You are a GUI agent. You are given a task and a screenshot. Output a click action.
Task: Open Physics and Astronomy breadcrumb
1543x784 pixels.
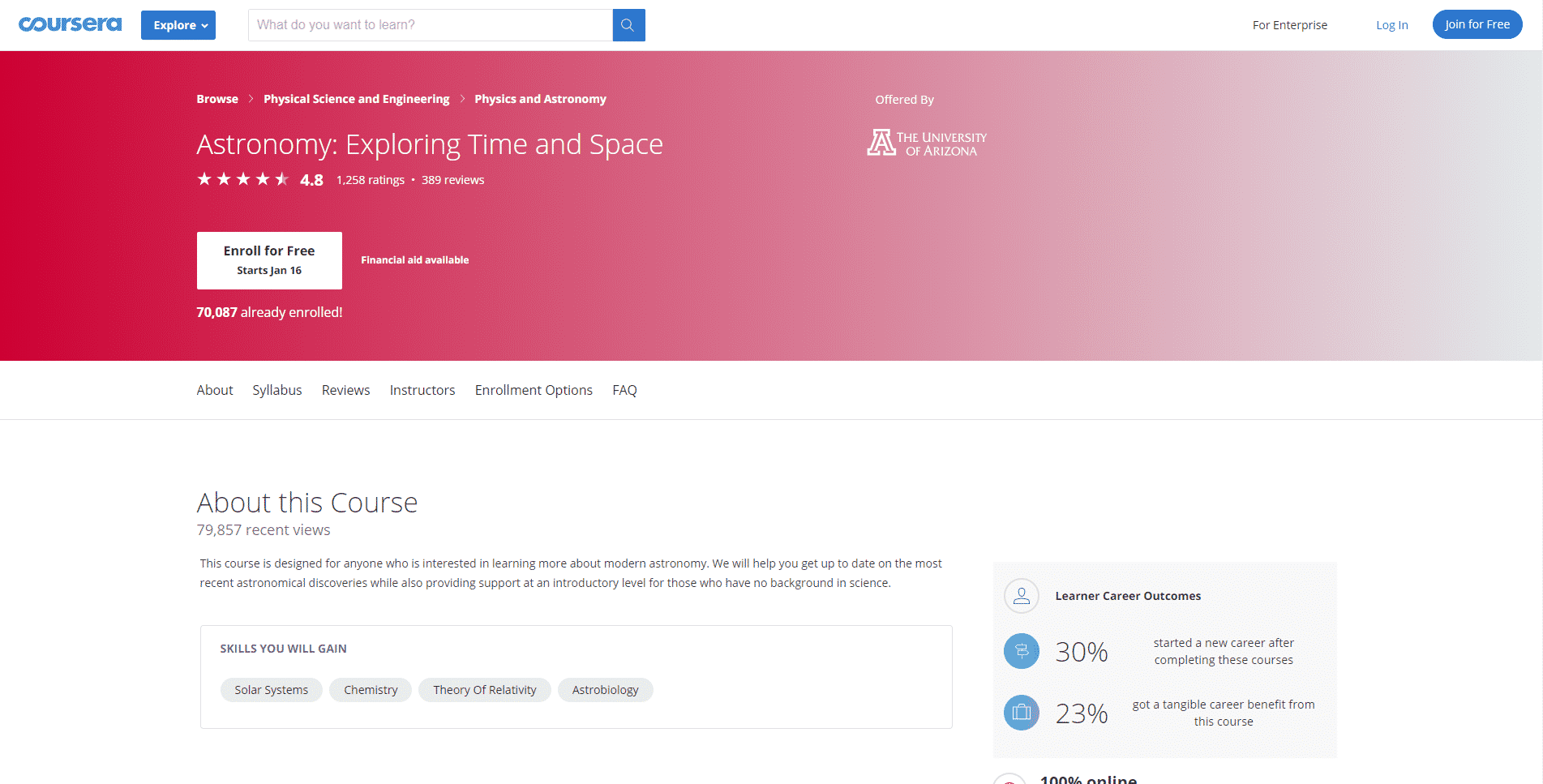tap(540, 99)
